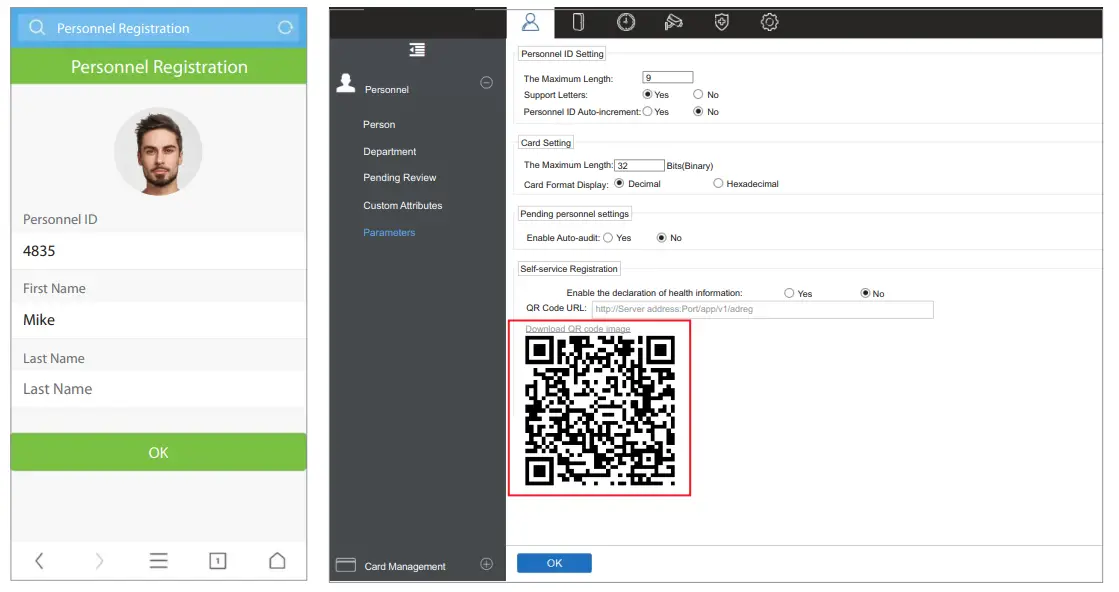Set Enable Auto-audit to No
The height and width of the screenshot is (592, 1119).
662,238
